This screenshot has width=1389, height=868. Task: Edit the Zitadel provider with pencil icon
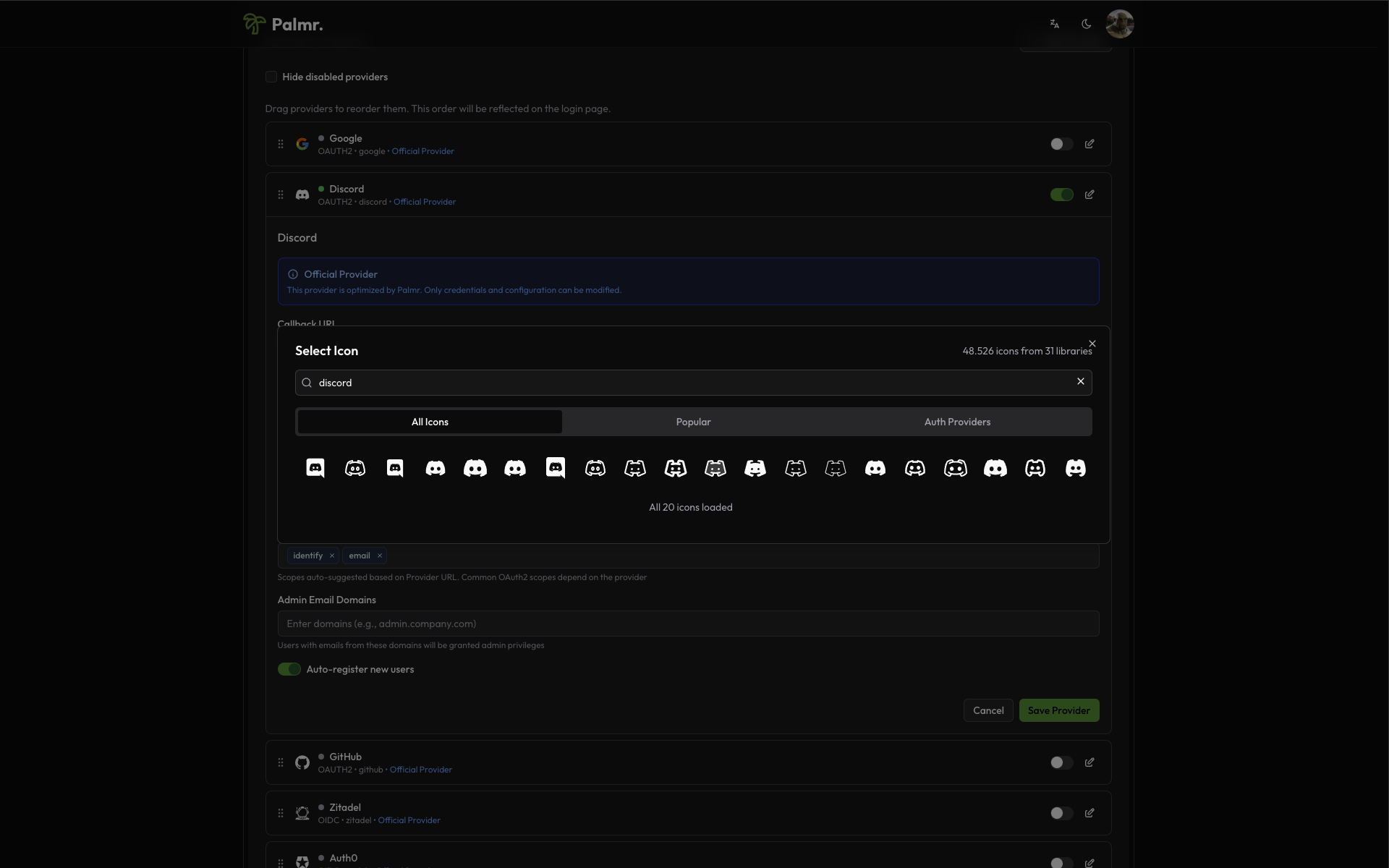tap(1089, 813)
